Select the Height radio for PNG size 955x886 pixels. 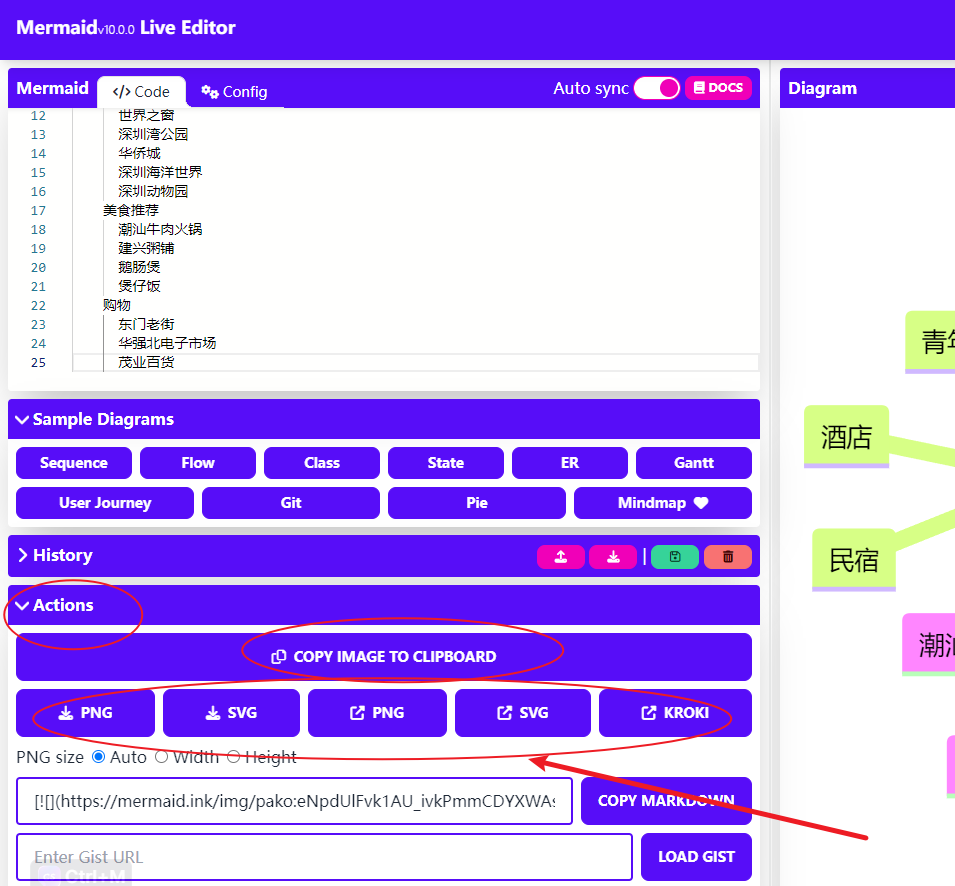click(233, 757)
